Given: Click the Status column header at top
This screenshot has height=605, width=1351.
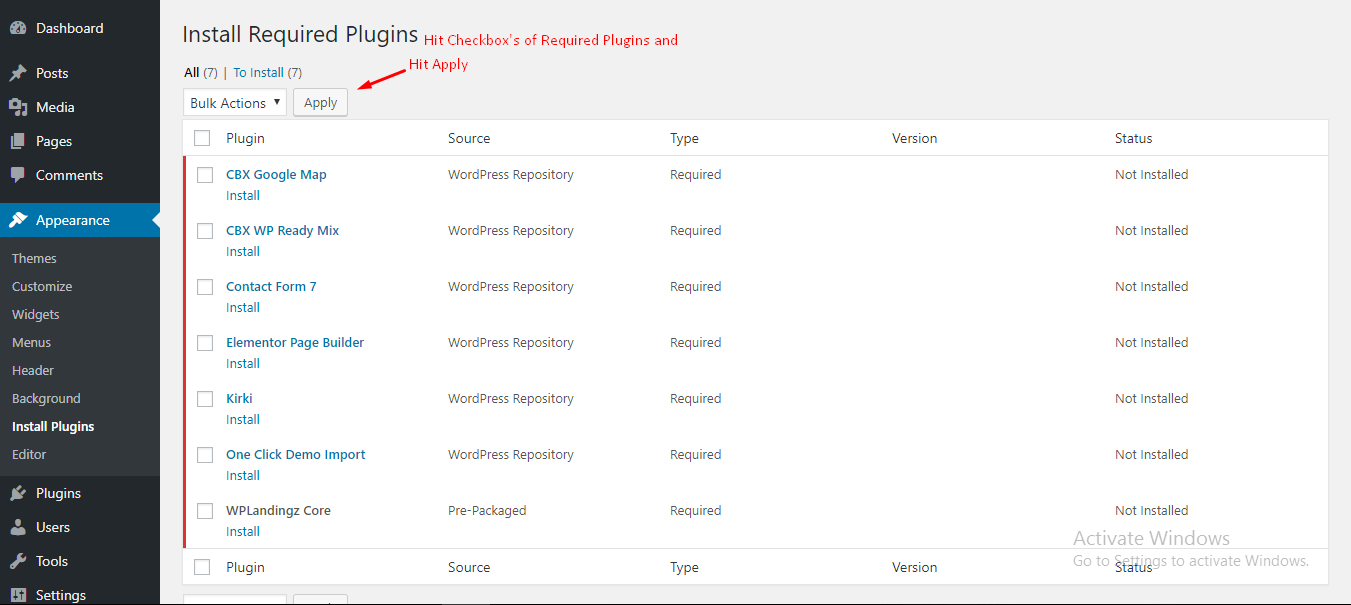Looking at the screenshot, I should point(1134,138).
